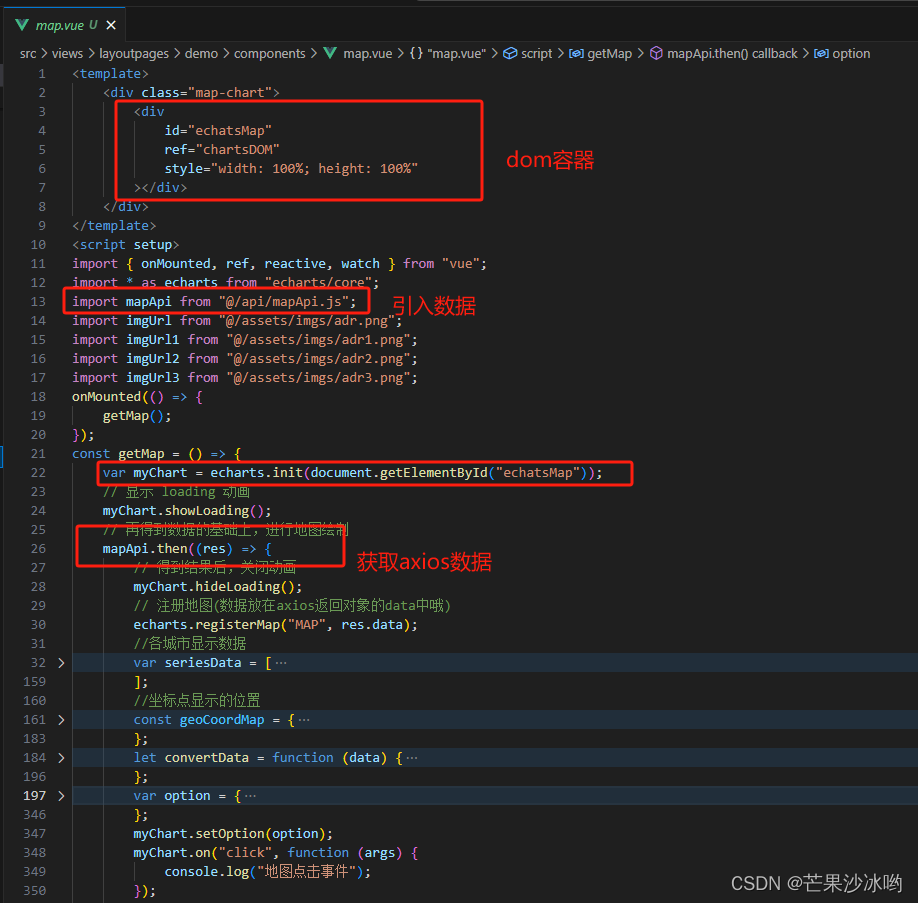
Task: Place cursor on '<template>' opening tag
Action: (x=110, y=74)
